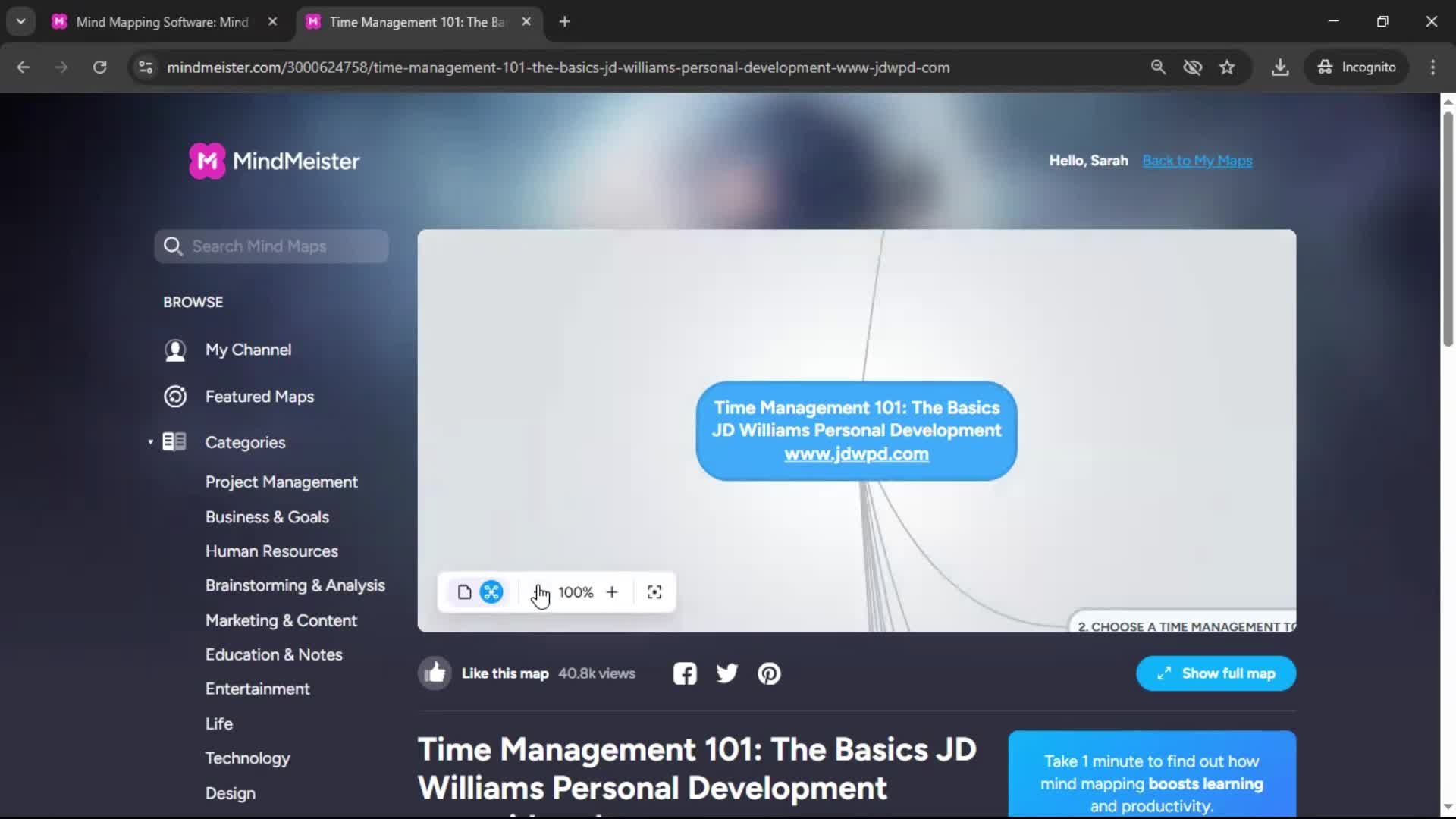The height and width of the screenshot is (819, 1456).
Task: Open Design category
Action: tap(230, 793)
